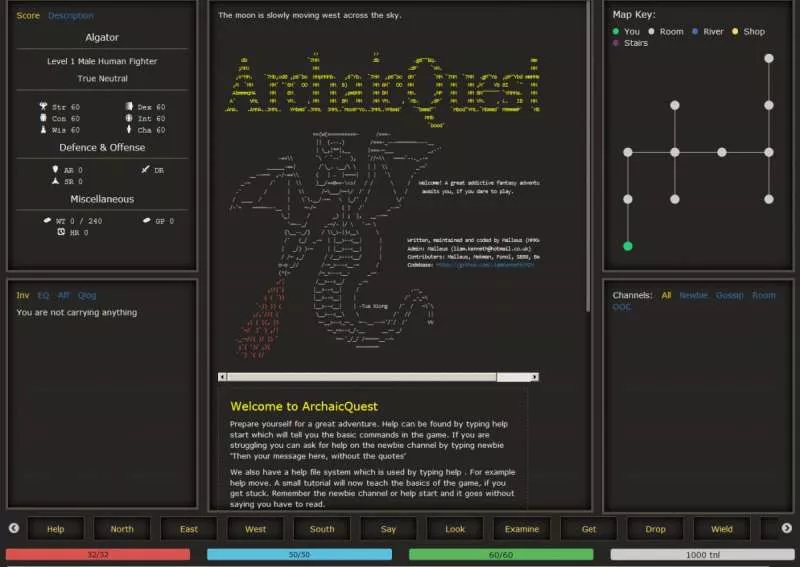Open the Qlog quest log tab
Viewport: 800px width, 567px height.
[x=87, y=295]
